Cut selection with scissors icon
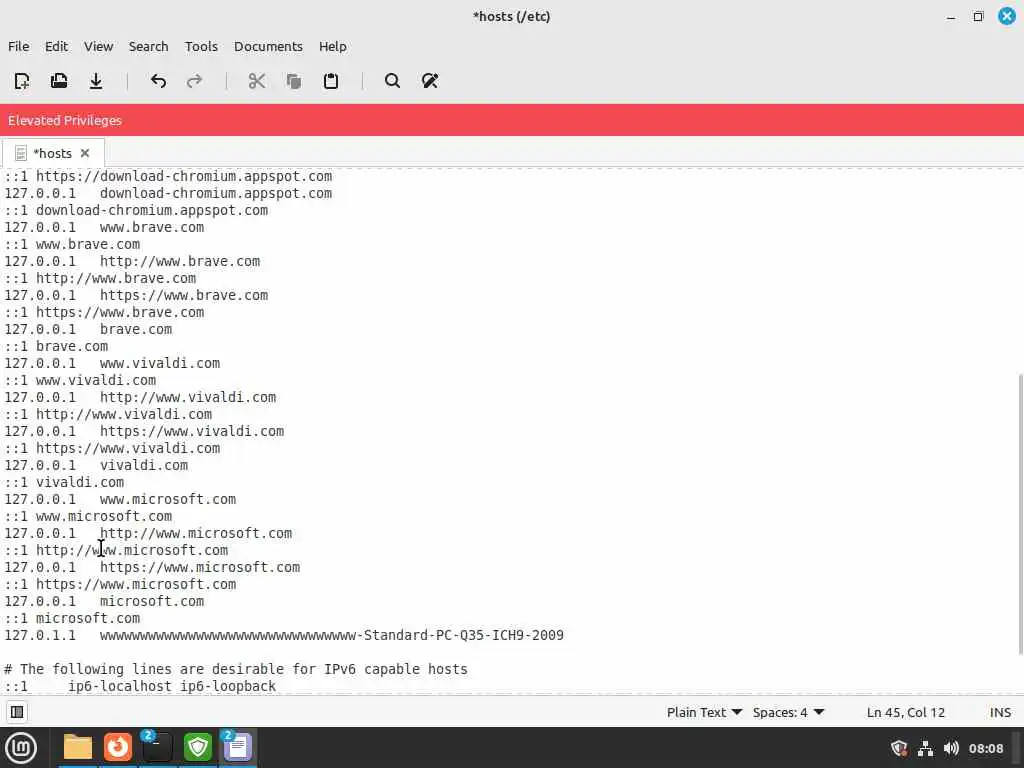The width and height of the screenshot is (1024, 768). tap(257, 81)
